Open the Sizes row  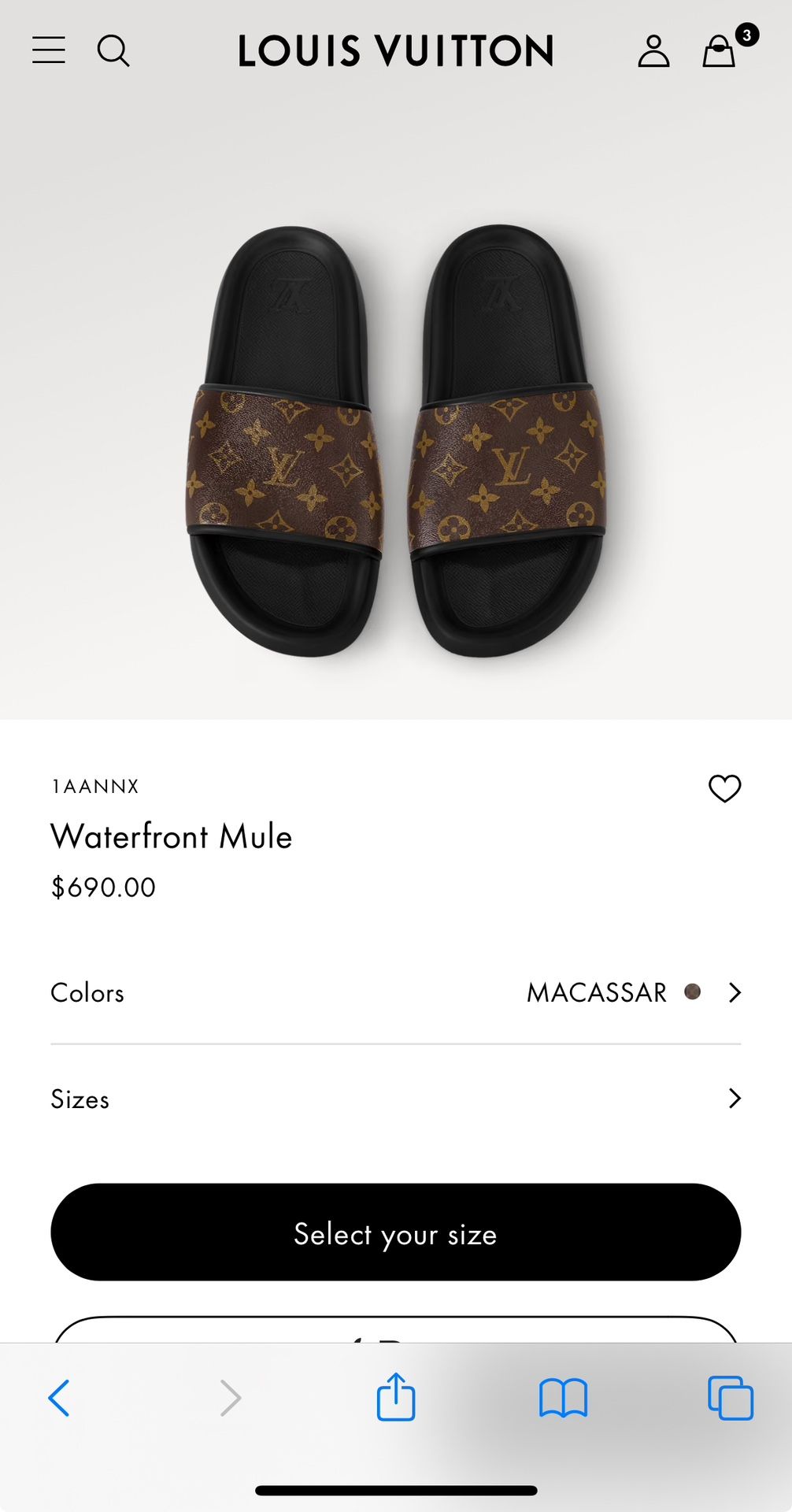394,1098
